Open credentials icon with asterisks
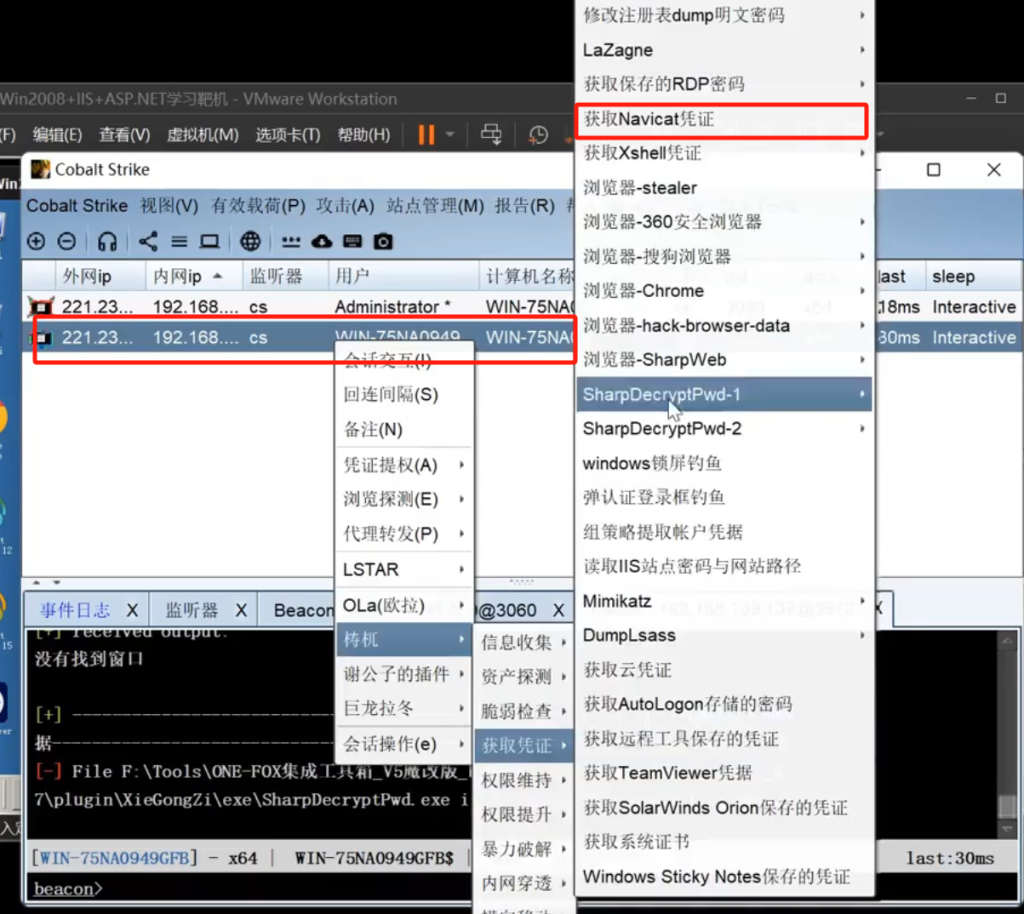The width and height of the screenshot is (1024, 914). (291, 242)
